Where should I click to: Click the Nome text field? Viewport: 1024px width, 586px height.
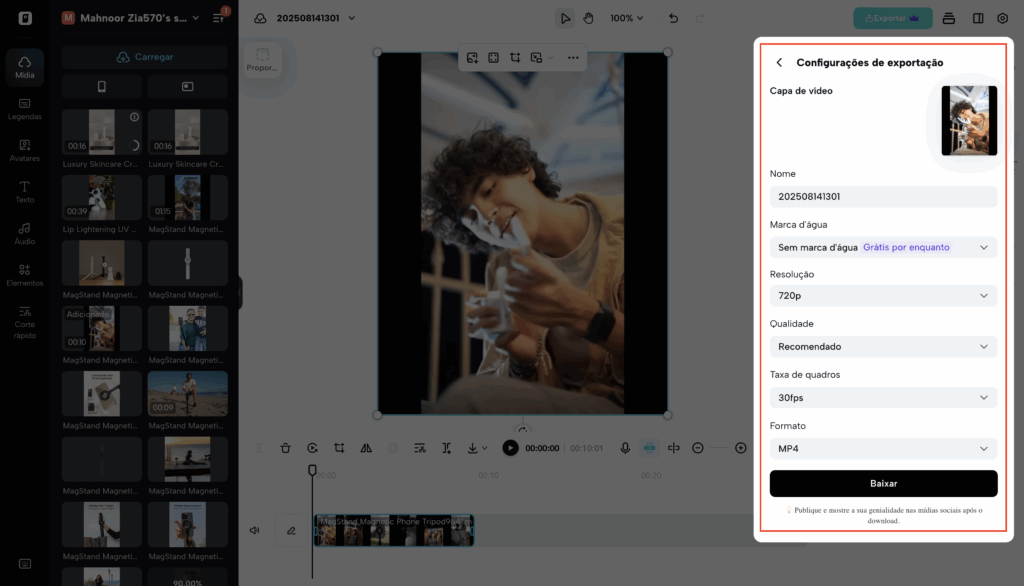click(883, 197)
